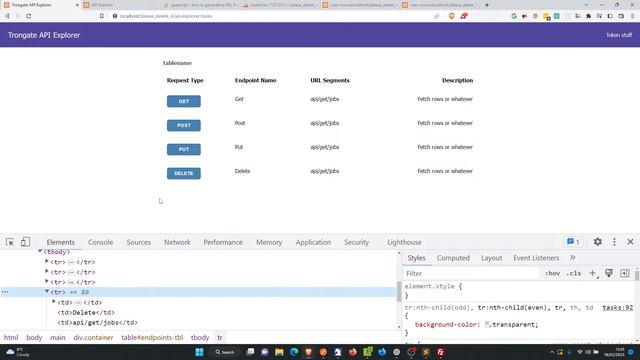Open the issues counter badge showing 1
The width and height of the screenshot is (640, 360).
click(573, 242)
